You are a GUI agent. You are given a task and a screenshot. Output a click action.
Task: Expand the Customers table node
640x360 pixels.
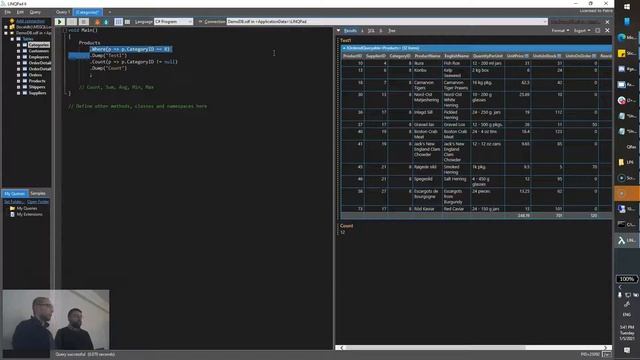[x=18, y=51]
